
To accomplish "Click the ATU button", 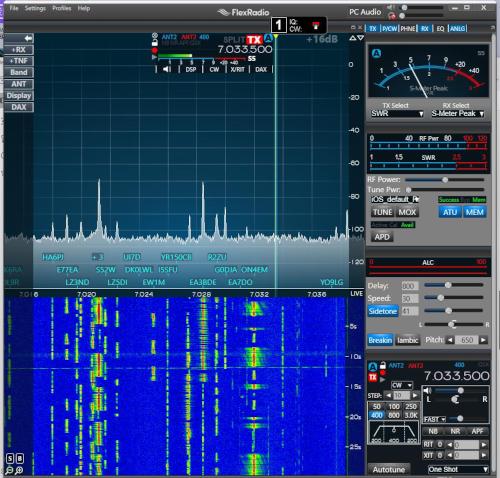I will 450,212.
